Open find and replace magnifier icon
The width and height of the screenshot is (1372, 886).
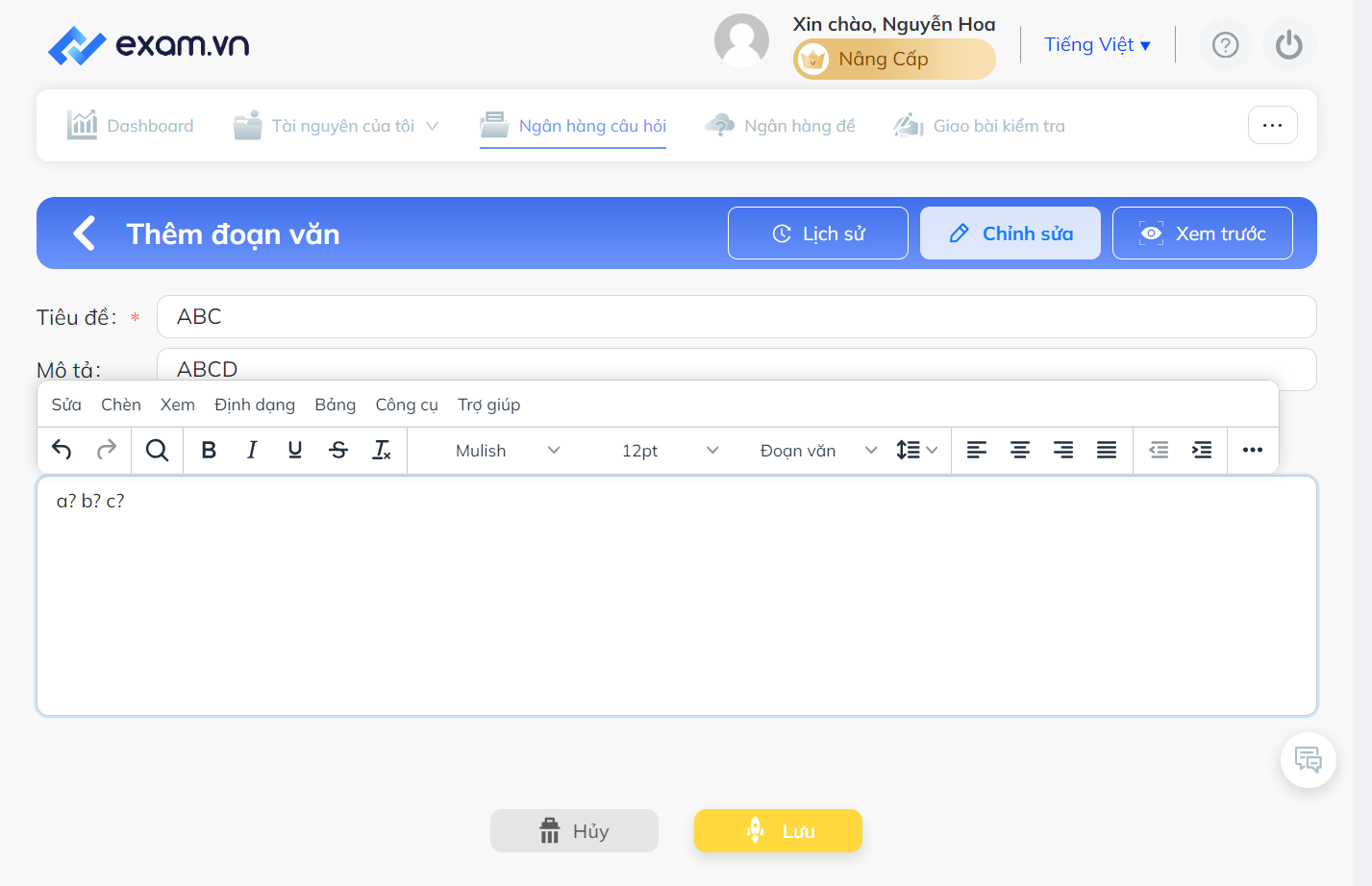(157, 450)
